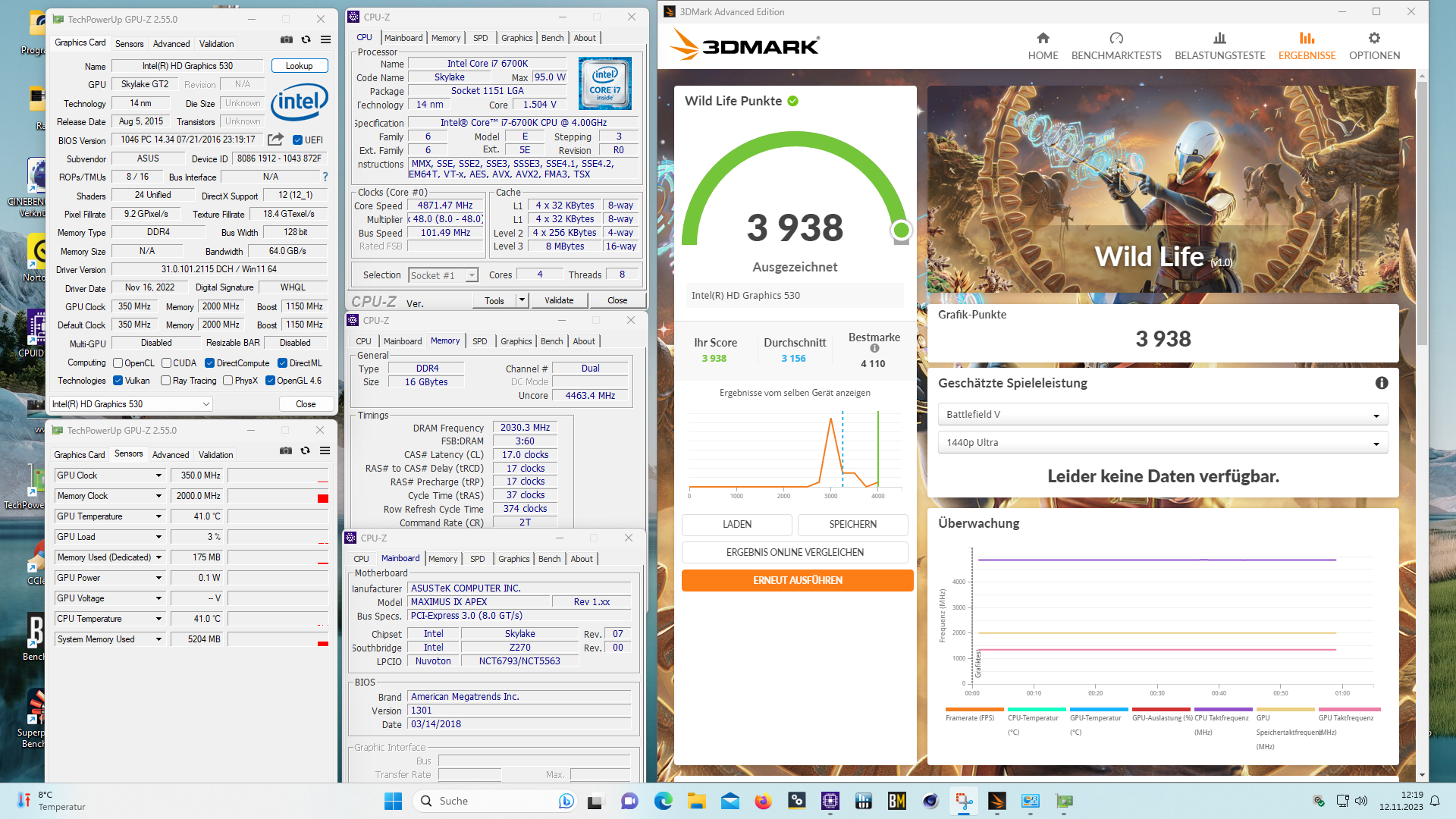Open Firefox from taskbar
The width and height of the screenshot is (1456, 819).
[x=763, y=801]
